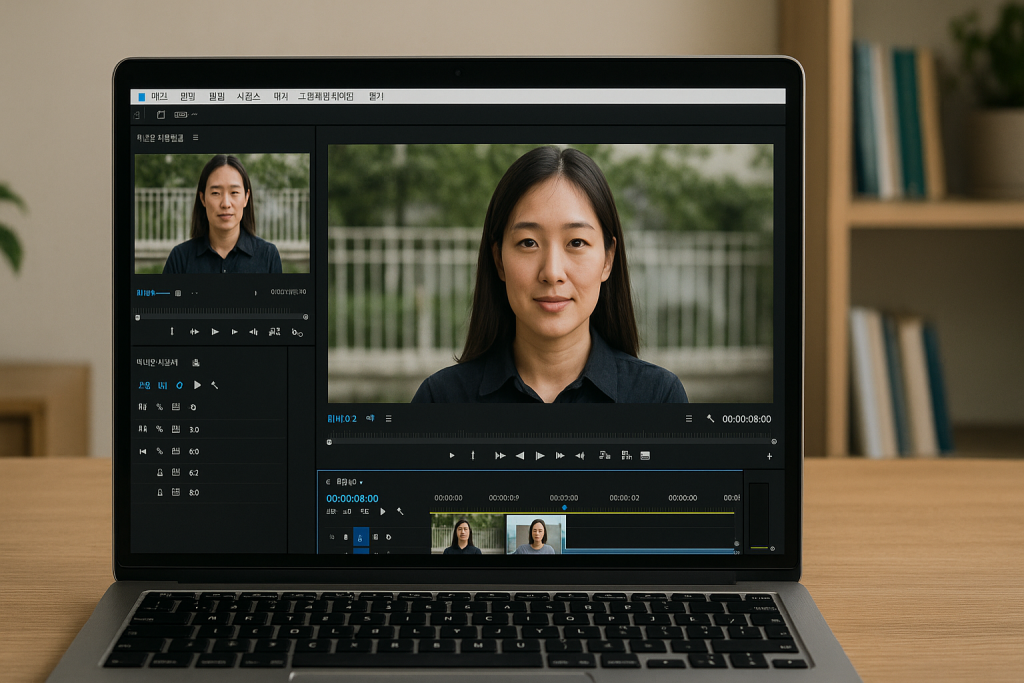Click the loop icon at end of source monitor controls
Viewport: 1024px width, 683px height.
(x=297, y=332)
